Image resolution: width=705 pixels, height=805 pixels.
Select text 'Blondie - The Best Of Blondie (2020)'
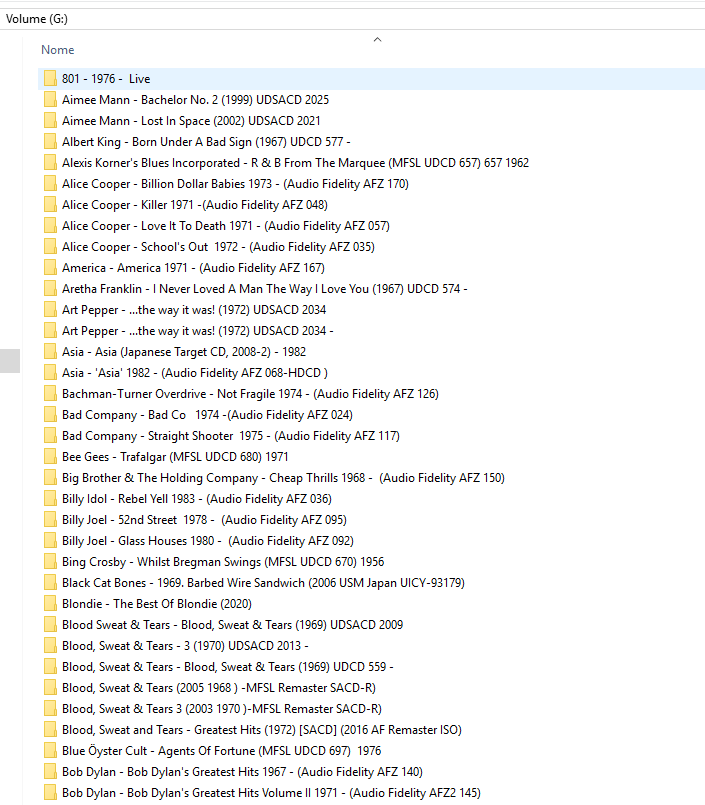pos(157,604)
